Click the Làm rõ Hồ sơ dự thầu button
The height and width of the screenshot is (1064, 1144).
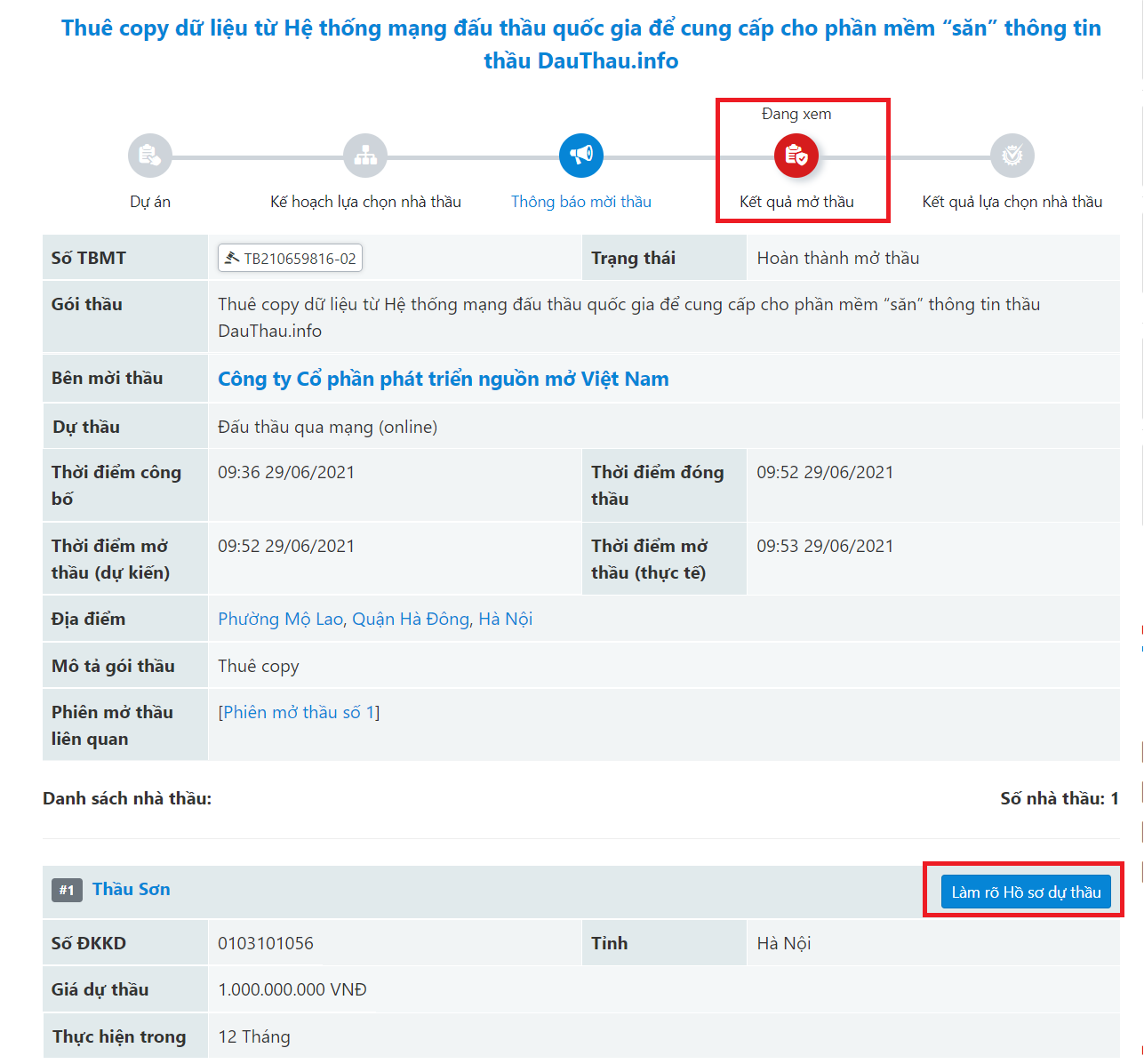pyautogui.click(x=1026, y=892)
